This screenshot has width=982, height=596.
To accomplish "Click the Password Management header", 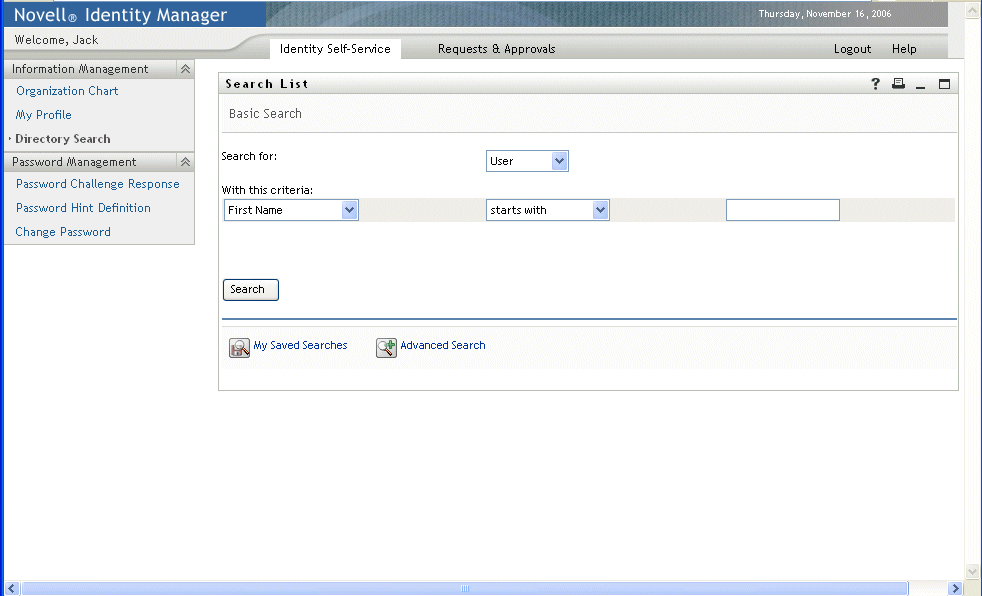I will coord(74,162).
